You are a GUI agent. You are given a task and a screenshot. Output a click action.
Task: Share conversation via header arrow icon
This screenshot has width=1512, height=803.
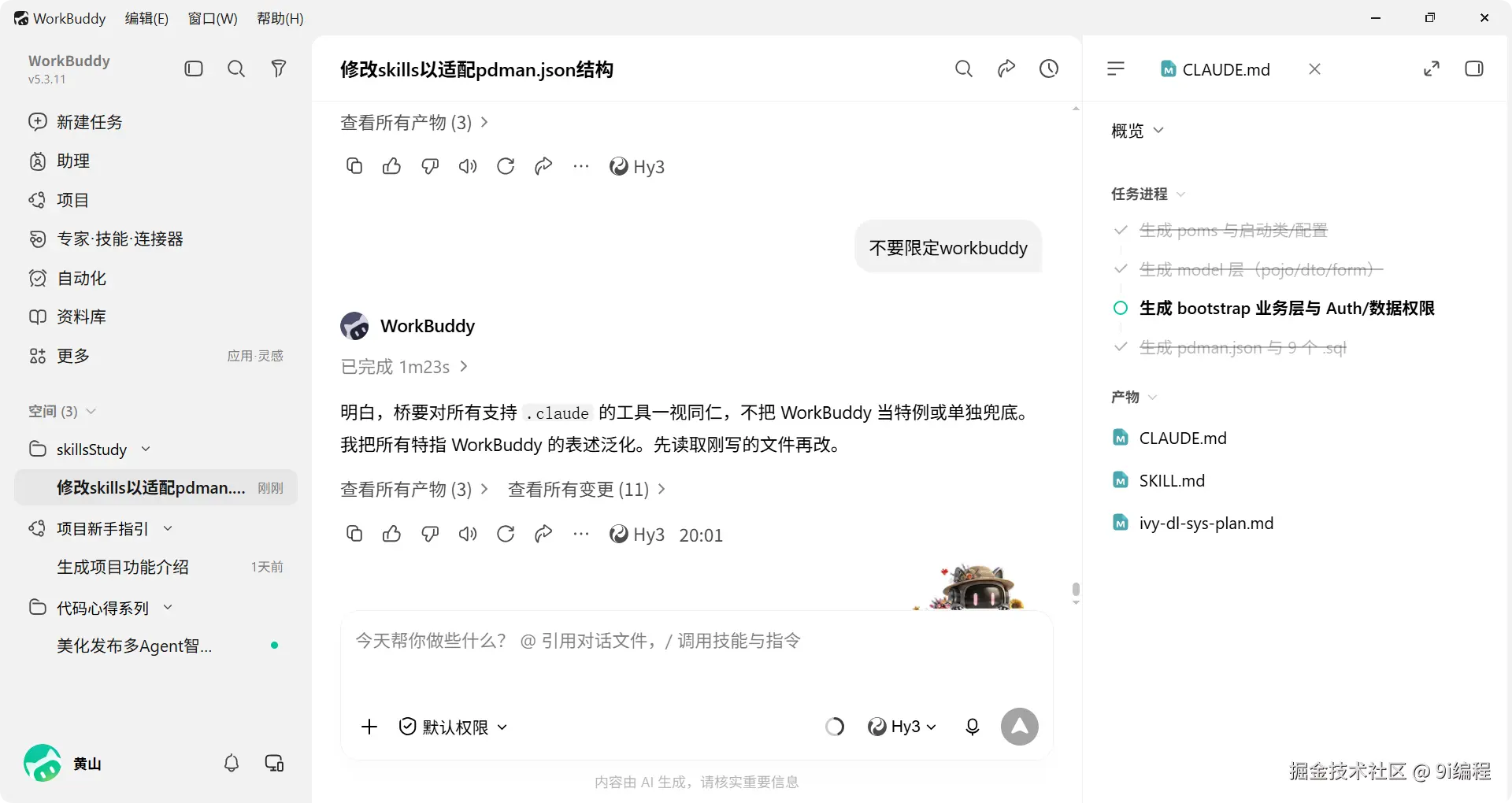click(1006, 69)
